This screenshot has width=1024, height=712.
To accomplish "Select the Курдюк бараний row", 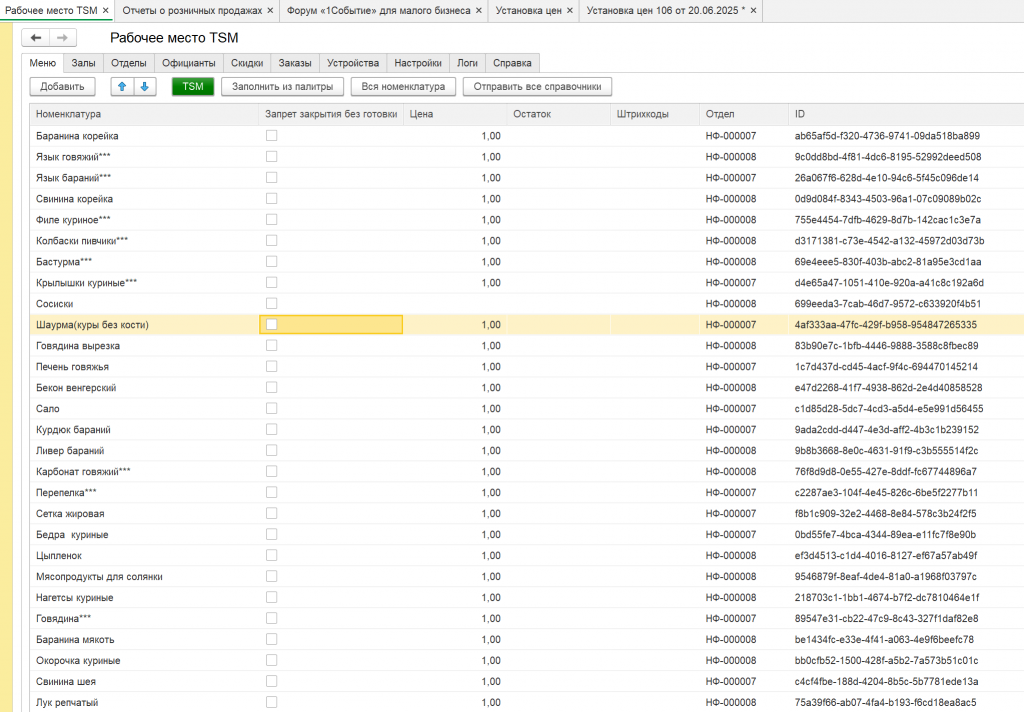I will point(527,429).
